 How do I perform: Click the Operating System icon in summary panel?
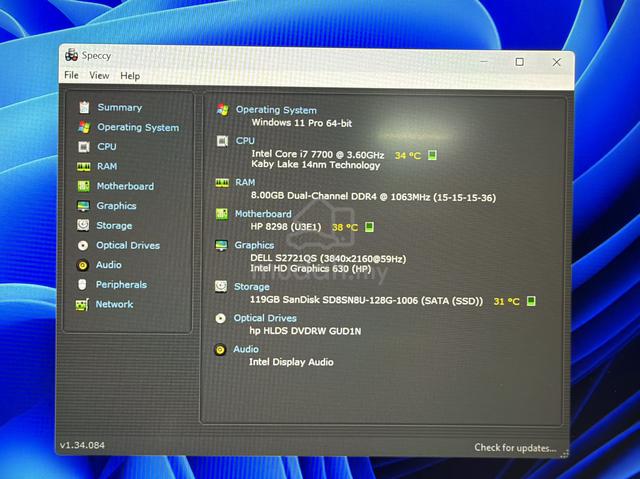click(x=222, y=110)
